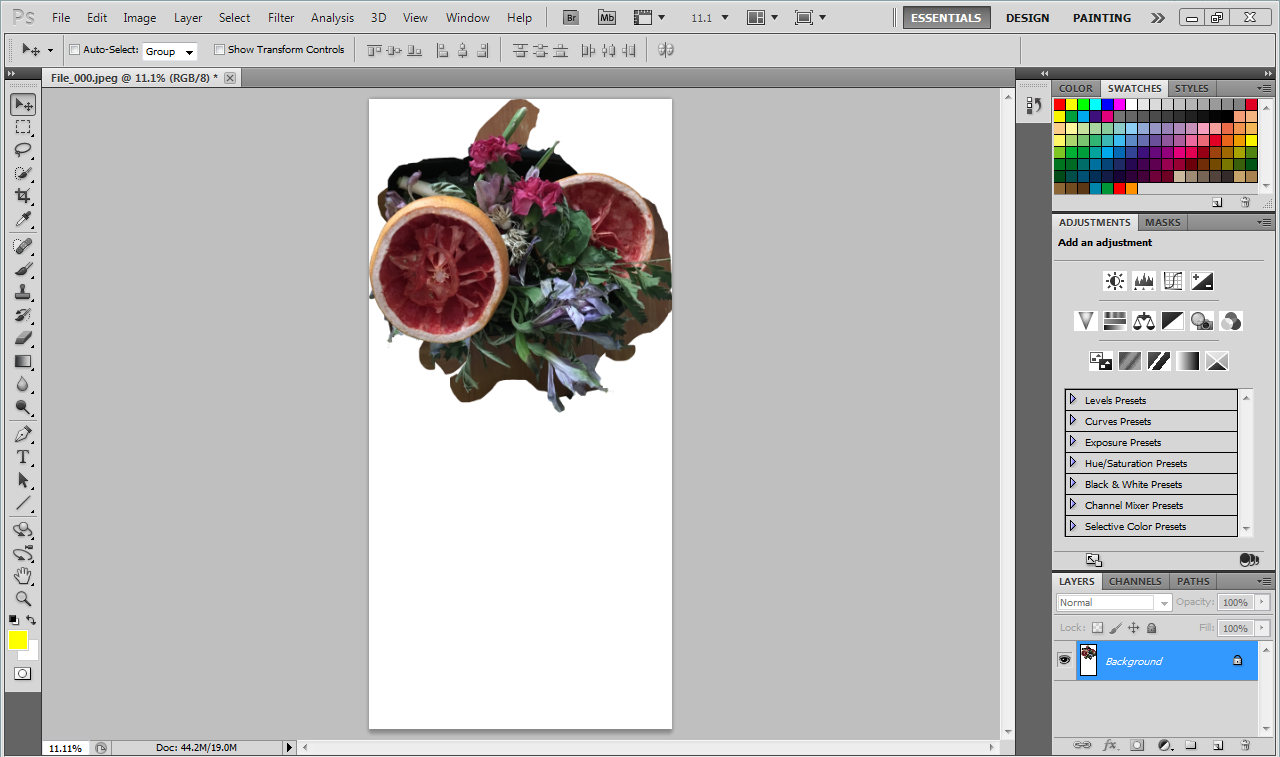Image resolution: width=1280 pixels, height=757 pixels.
Task: Select the Clone Stamp tool
Action: click(23, 292)
